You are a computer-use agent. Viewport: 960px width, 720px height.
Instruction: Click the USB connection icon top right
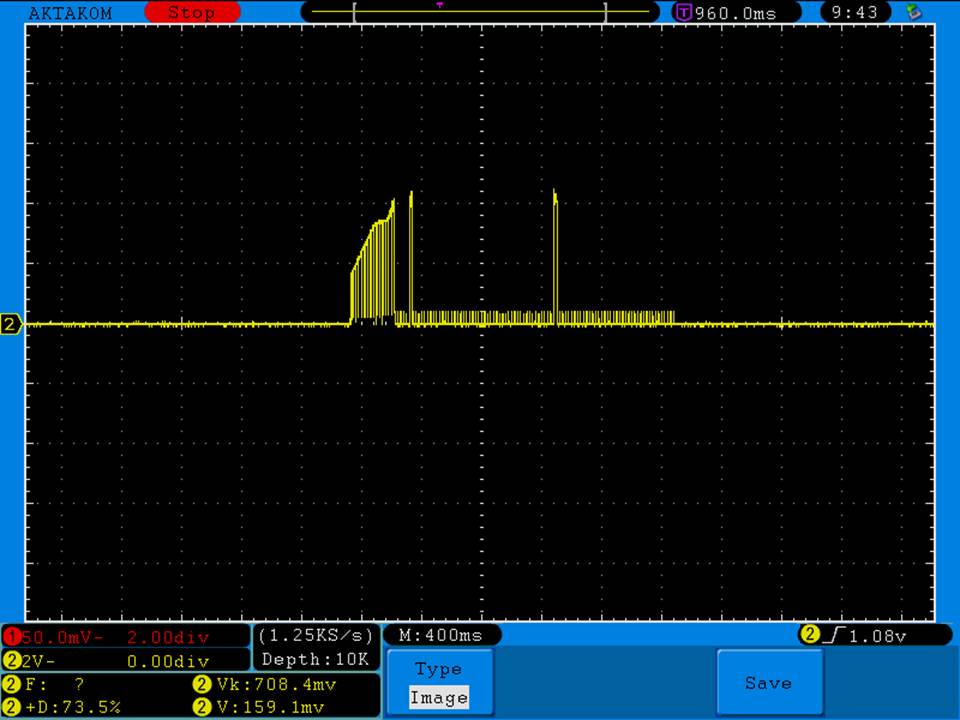click(914, 12)
